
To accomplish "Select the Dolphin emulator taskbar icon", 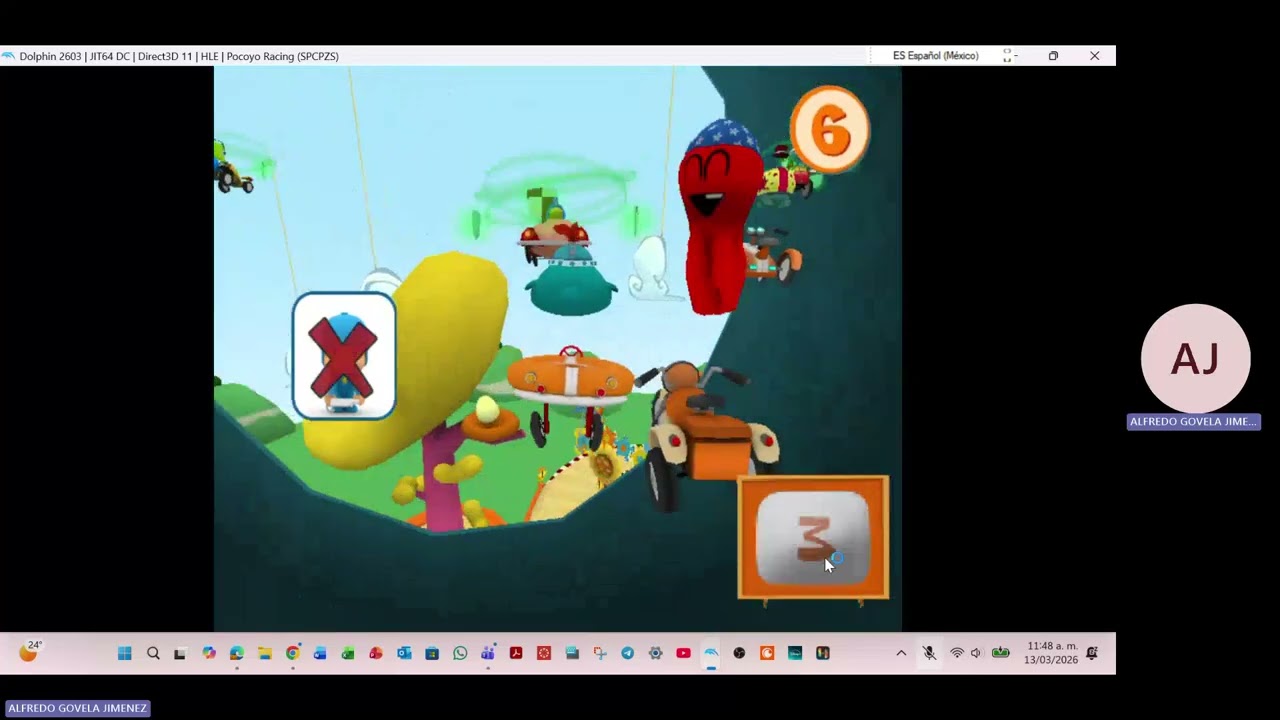I will 711,653.
